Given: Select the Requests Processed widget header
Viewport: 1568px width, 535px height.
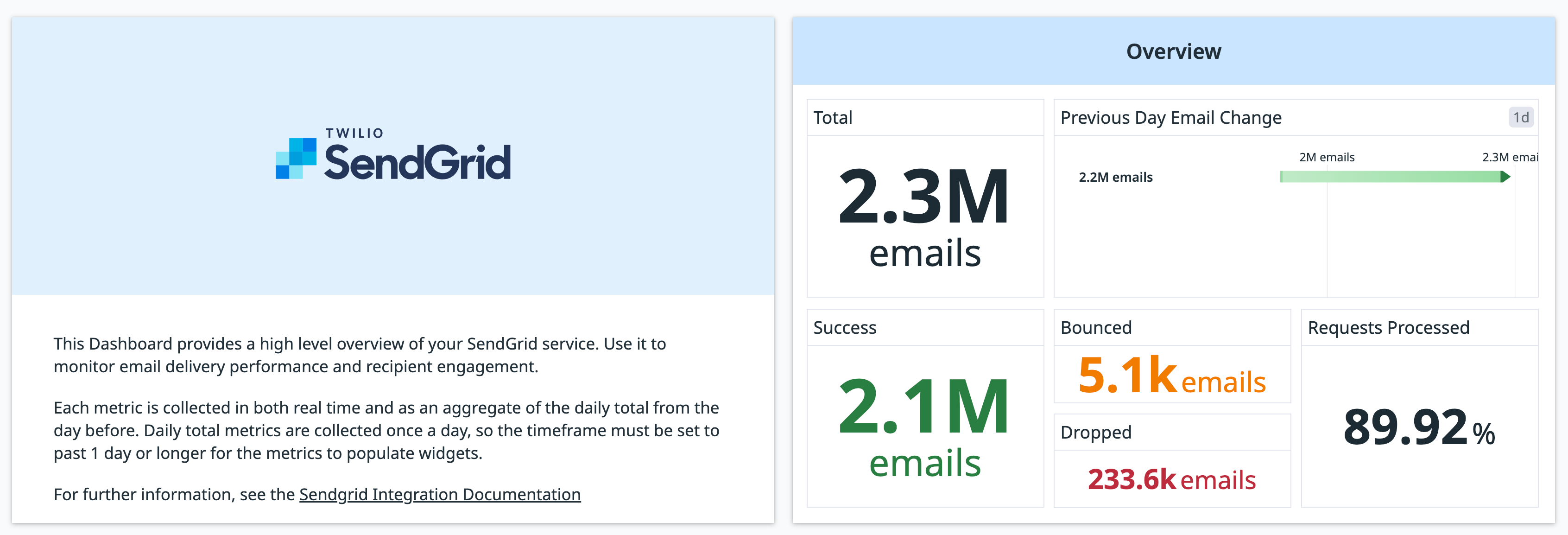Looking at the screenshot, I should tap(1387, 327).
